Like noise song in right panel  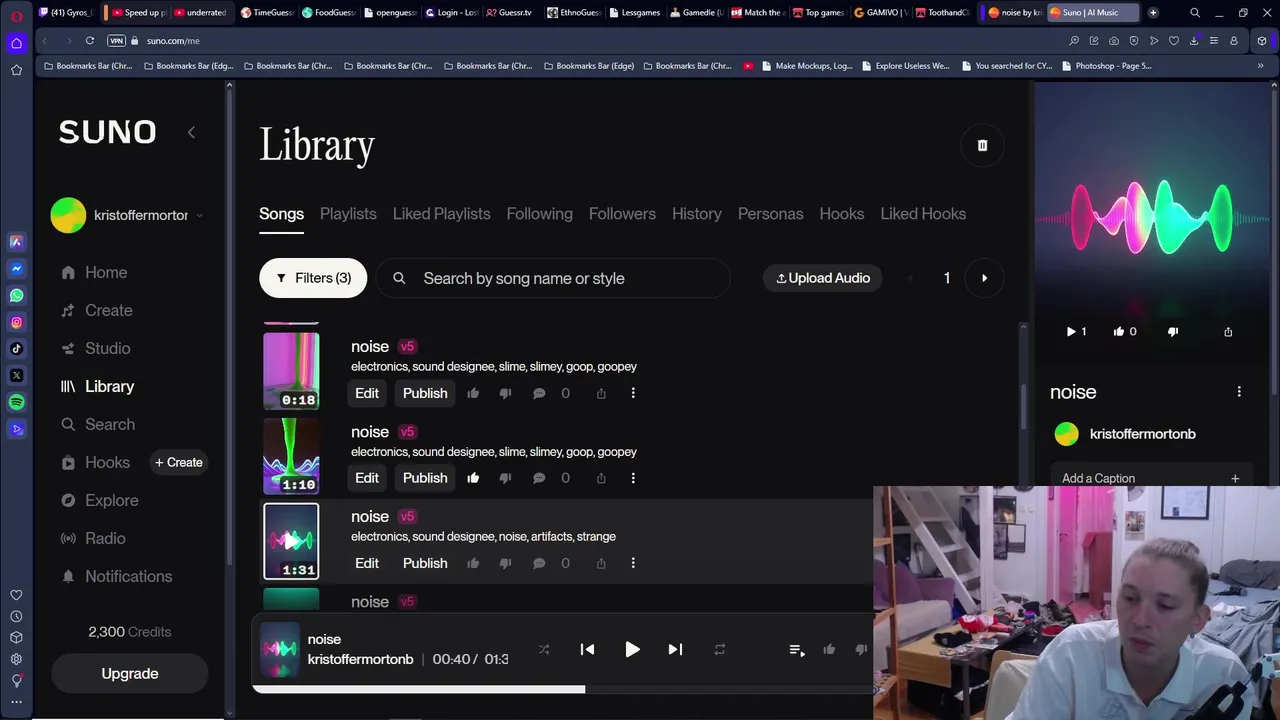[x=1119, y=331]
